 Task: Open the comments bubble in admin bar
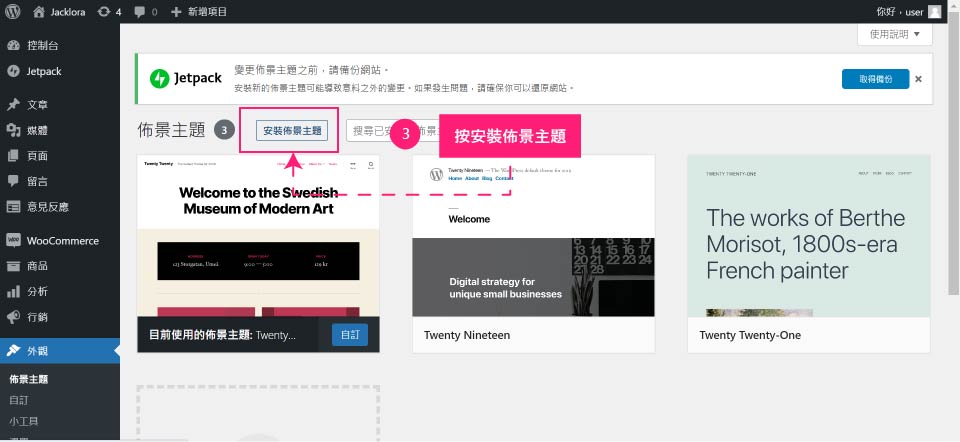coord(145,12)
